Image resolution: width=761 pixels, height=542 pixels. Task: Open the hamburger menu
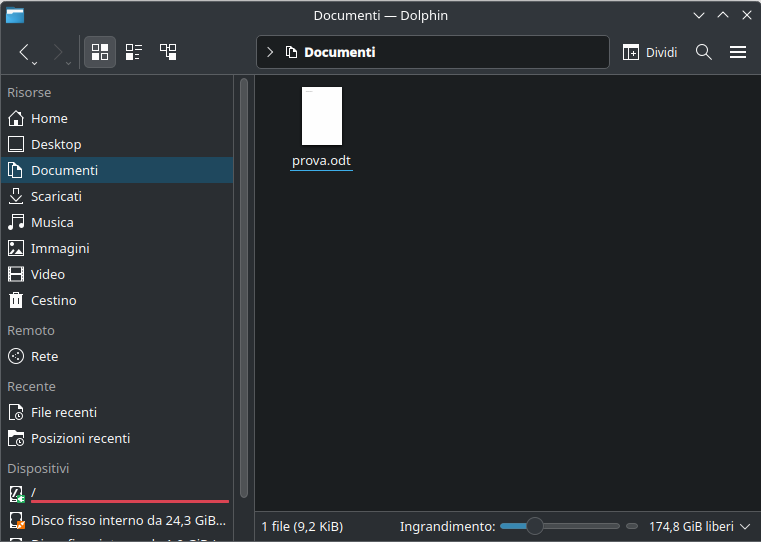pyautogui.click(x=738, y=52)
